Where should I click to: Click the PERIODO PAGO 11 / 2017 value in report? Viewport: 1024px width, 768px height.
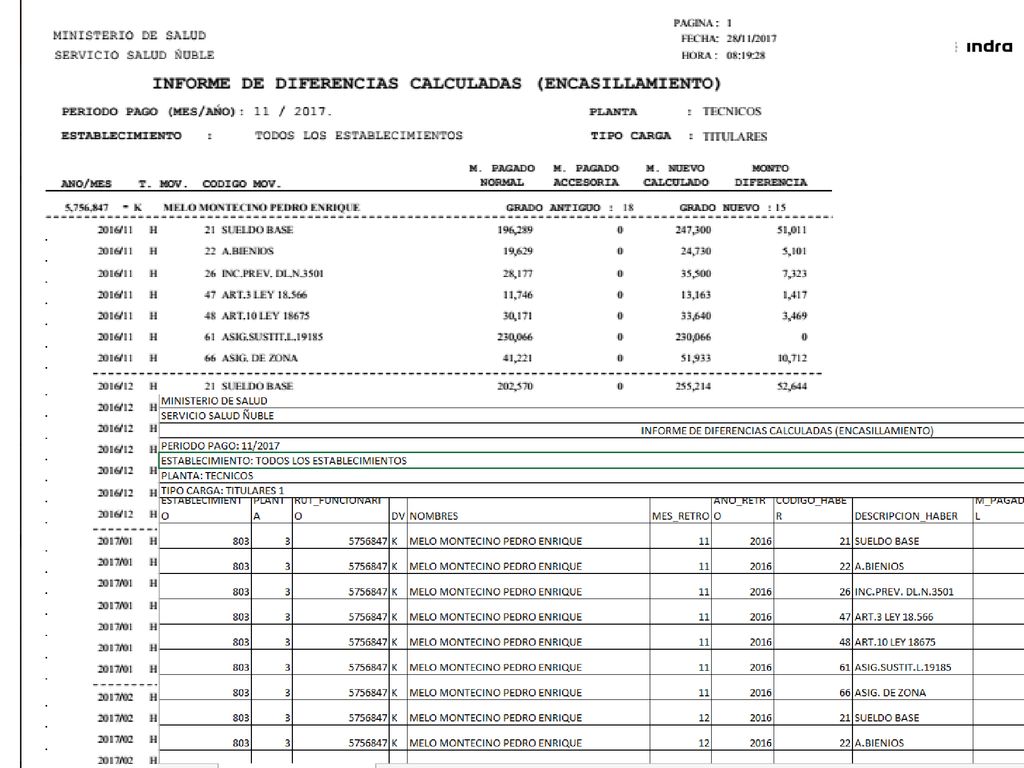293,111
